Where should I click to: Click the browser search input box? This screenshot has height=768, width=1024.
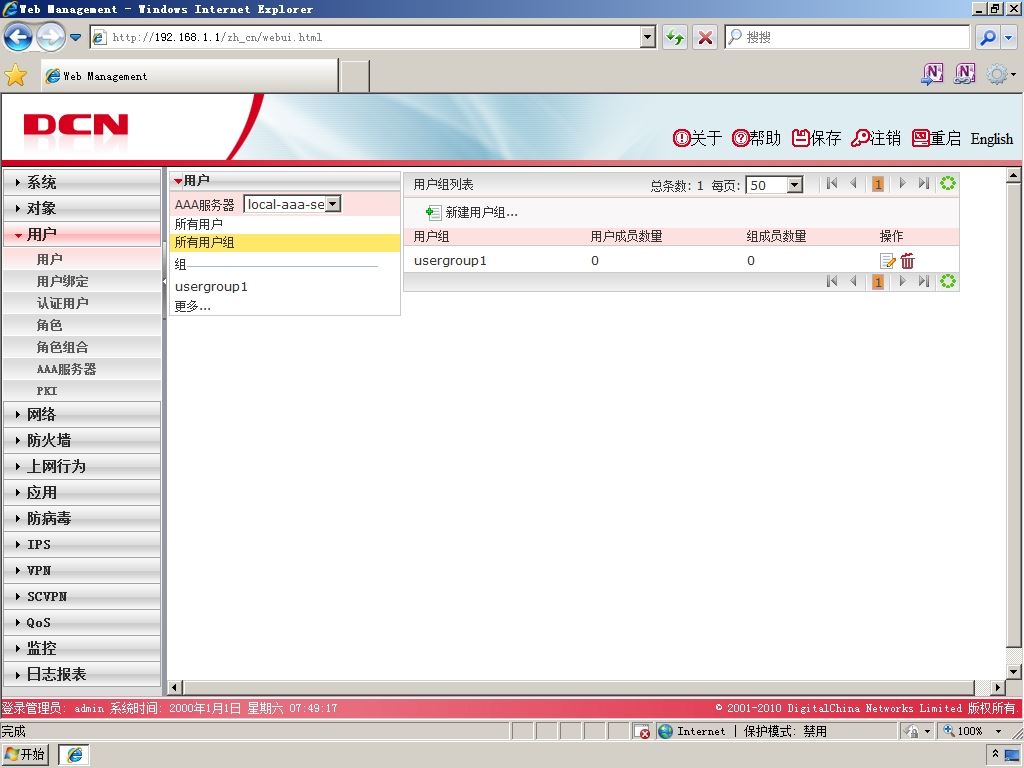click(x=847, y=37)
